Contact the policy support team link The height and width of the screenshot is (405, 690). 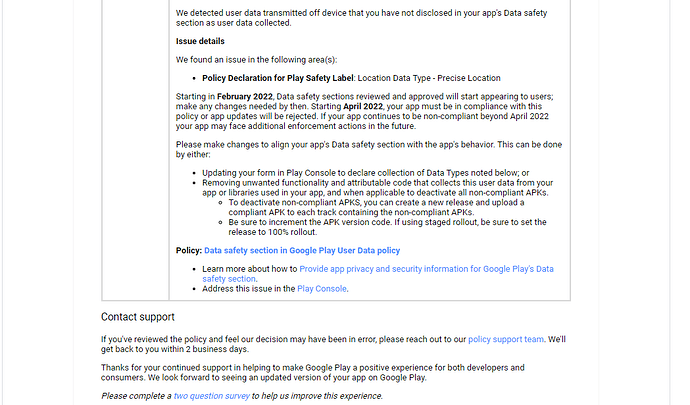[506, 339]
